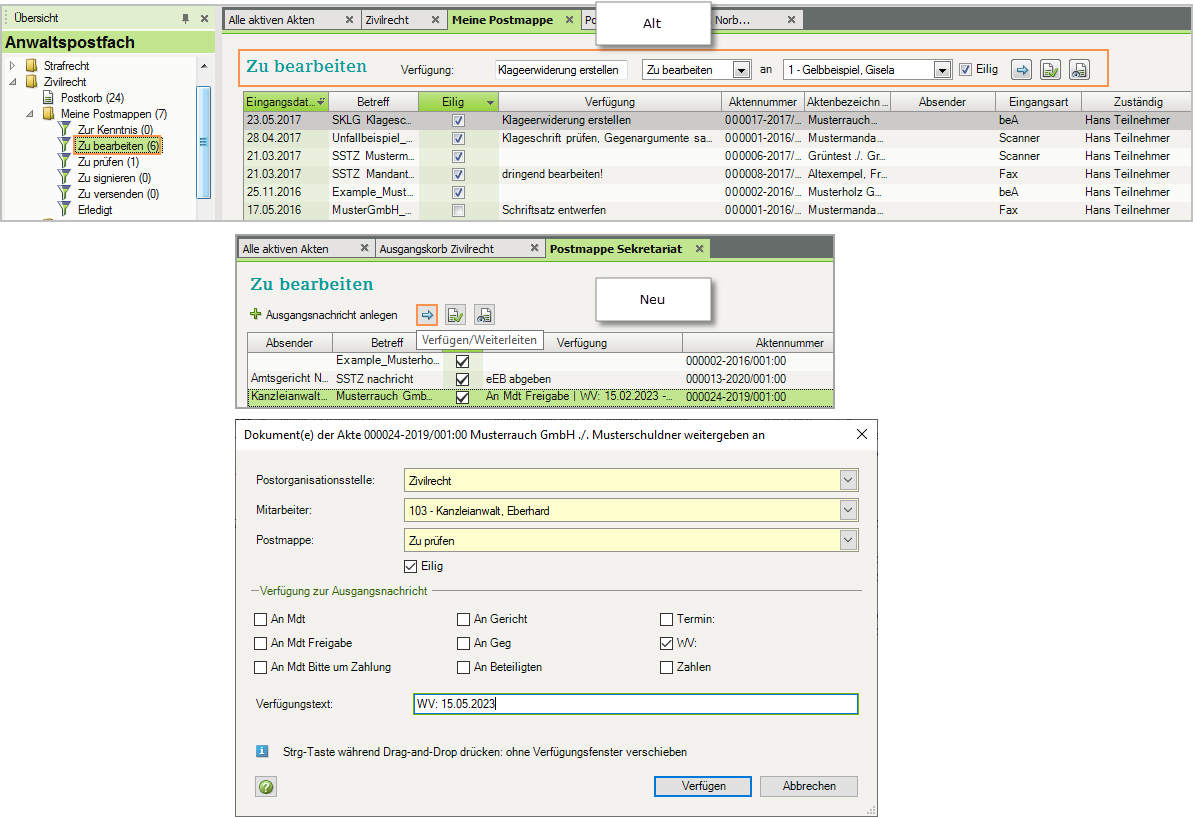The width and height of the screenshot is (1193, 817).
Task: Click the Verfügen/Weiterleiten arrow icon in the new Postmappe toolbar
Action: (427, 315)
